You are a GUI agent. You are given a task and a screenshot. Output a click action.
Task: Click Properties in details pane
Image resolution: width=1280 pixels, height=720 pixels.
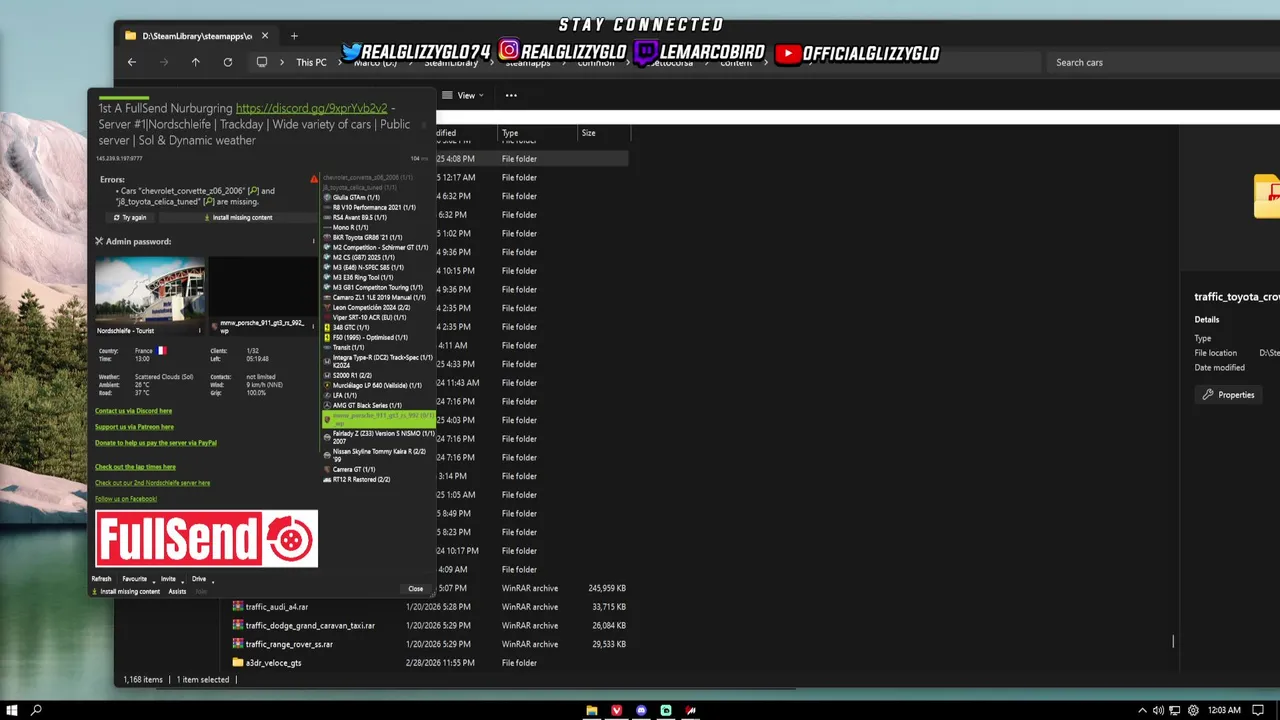tap(1228, 395)
